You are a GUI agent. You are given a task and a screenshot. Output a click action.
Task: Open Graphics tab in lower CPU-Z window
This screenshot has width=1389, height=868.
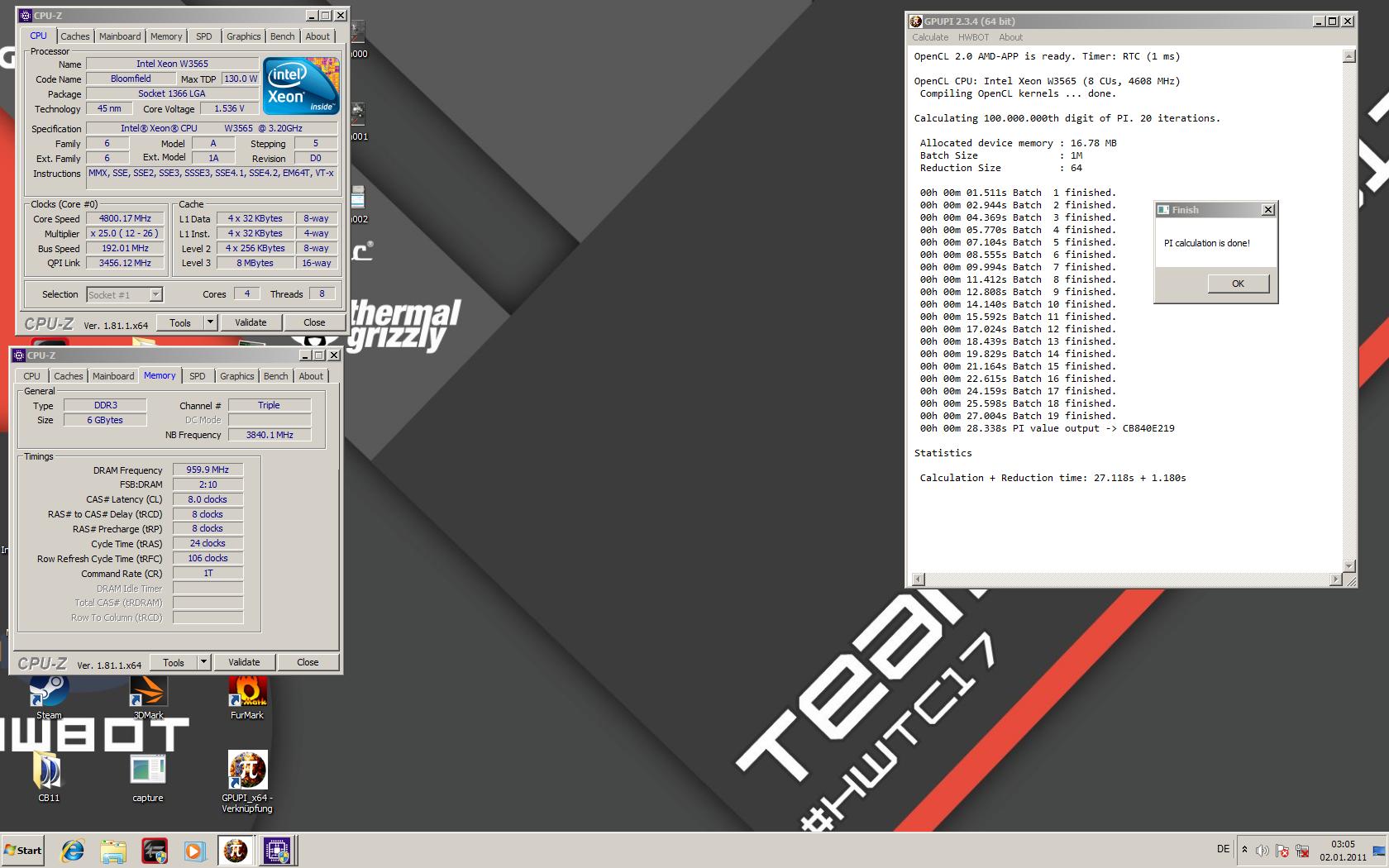(237, 376)
